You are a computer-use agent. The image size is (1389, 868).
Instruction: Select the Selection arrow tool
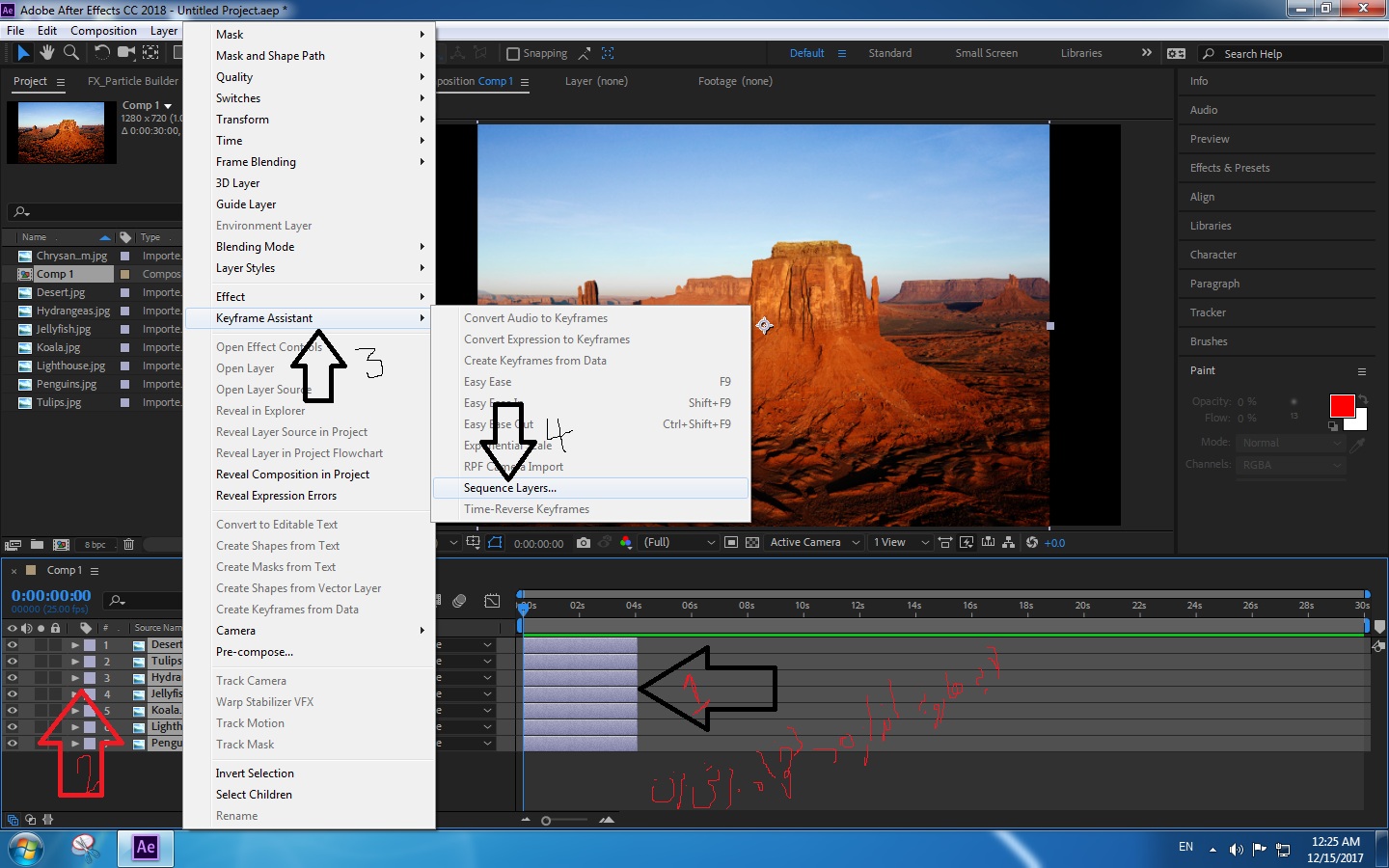click(x=23, y=53)
